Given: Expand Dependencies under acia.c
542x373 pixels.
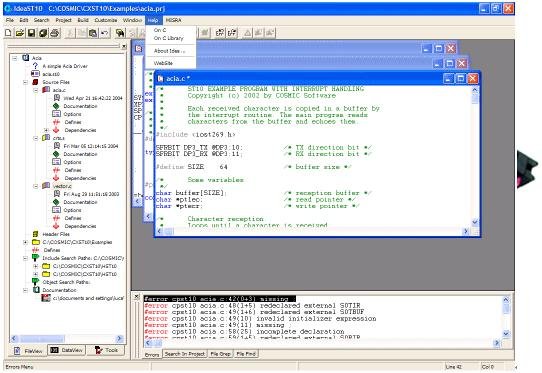Looking at the screenshot, I should (x=46, y=130).
